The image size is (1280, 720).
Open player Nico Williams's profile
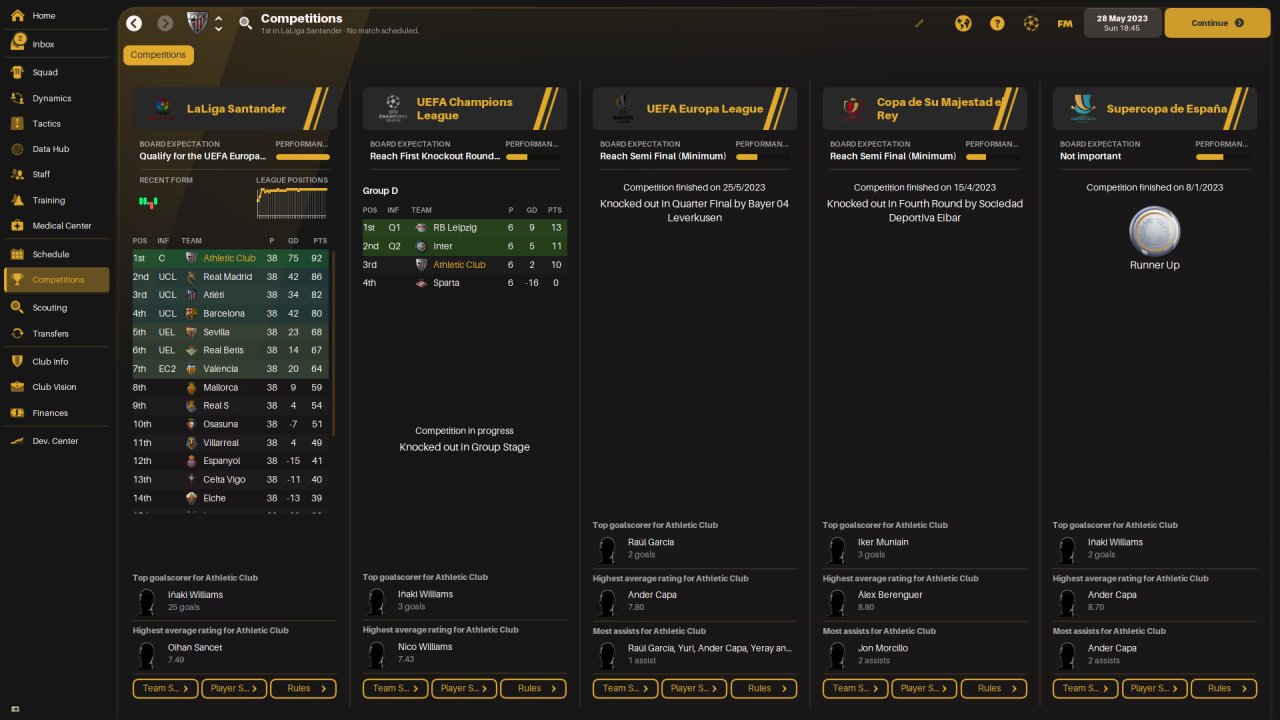pos(425,647)
